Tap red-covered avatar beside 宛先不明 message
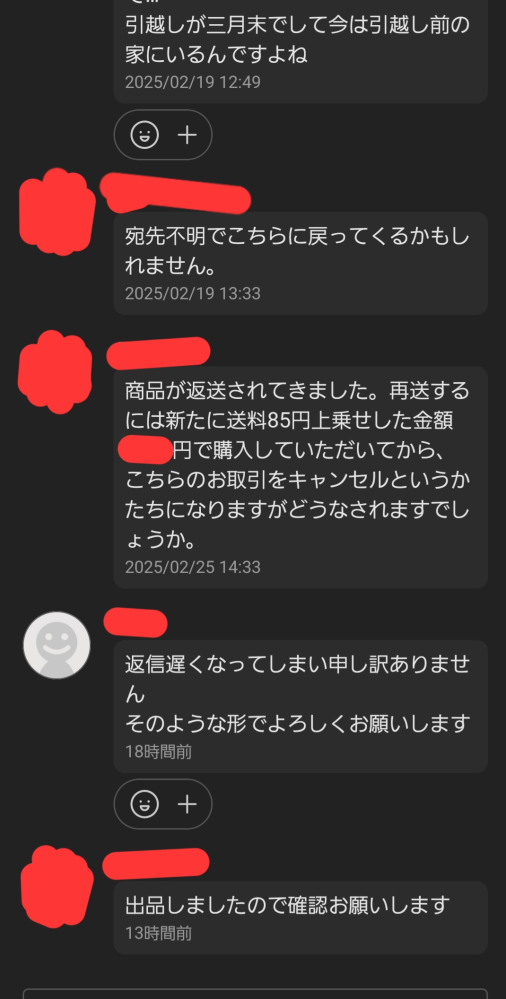 pos(57,212)
